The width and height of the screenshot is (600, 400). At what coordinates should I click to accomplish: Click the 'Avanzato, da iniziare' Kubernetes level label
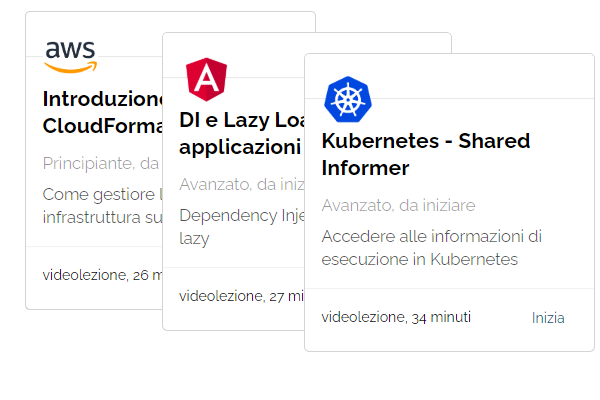[398, 206]
